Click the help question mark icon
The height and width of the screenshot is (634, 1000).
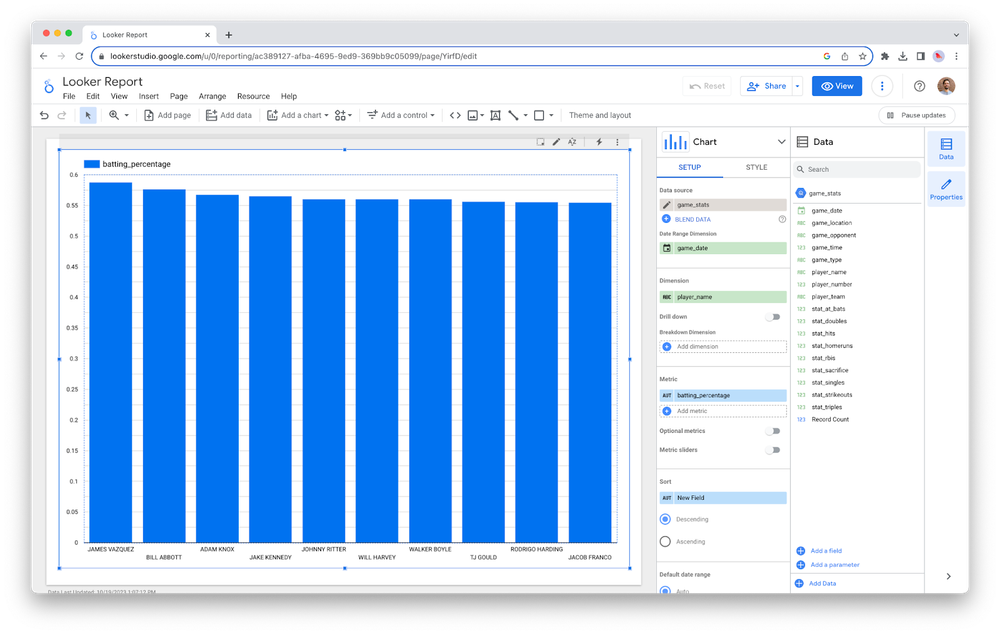tap(919, 86)
